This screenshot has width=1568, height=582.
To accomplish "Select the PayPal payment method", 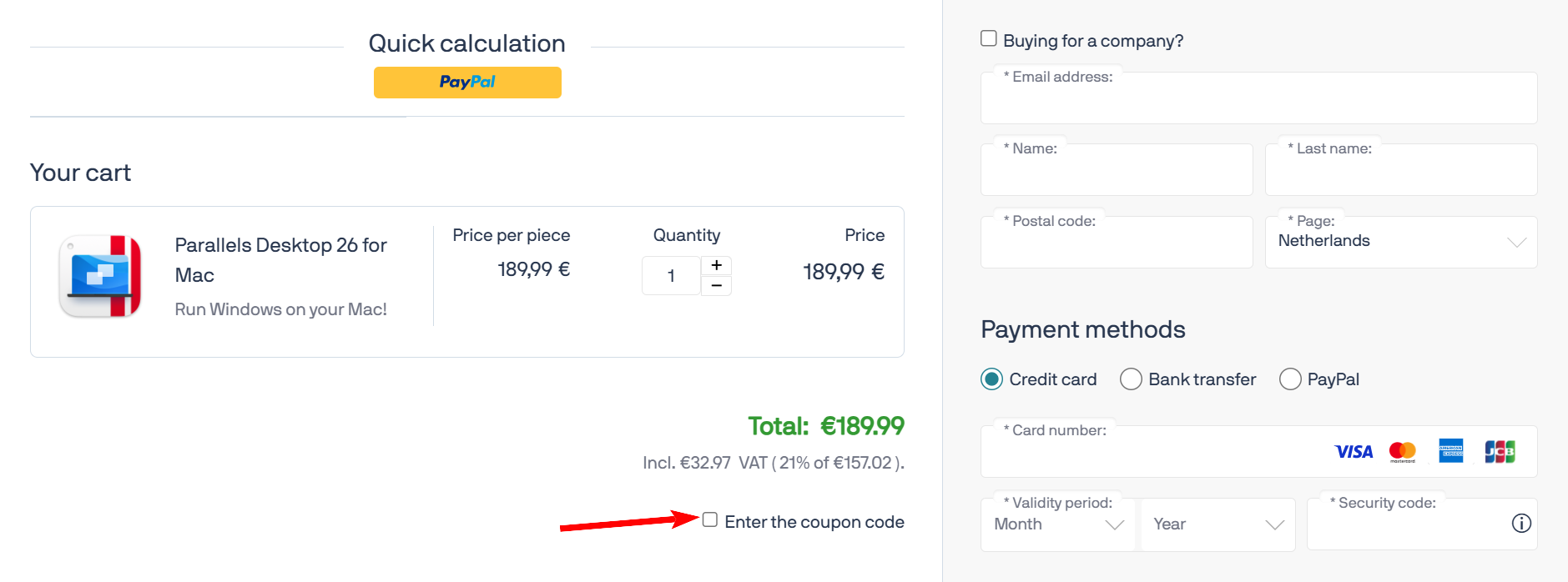I will (1290, 379).
